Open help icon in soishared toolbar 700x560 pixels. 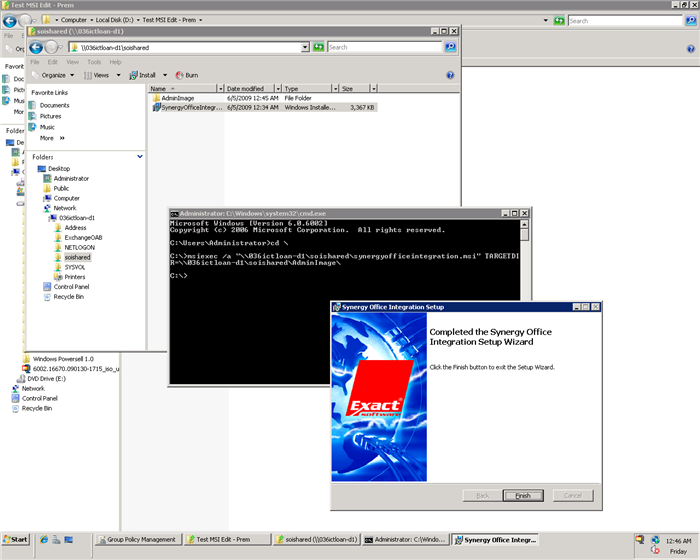tap(450, 75)
